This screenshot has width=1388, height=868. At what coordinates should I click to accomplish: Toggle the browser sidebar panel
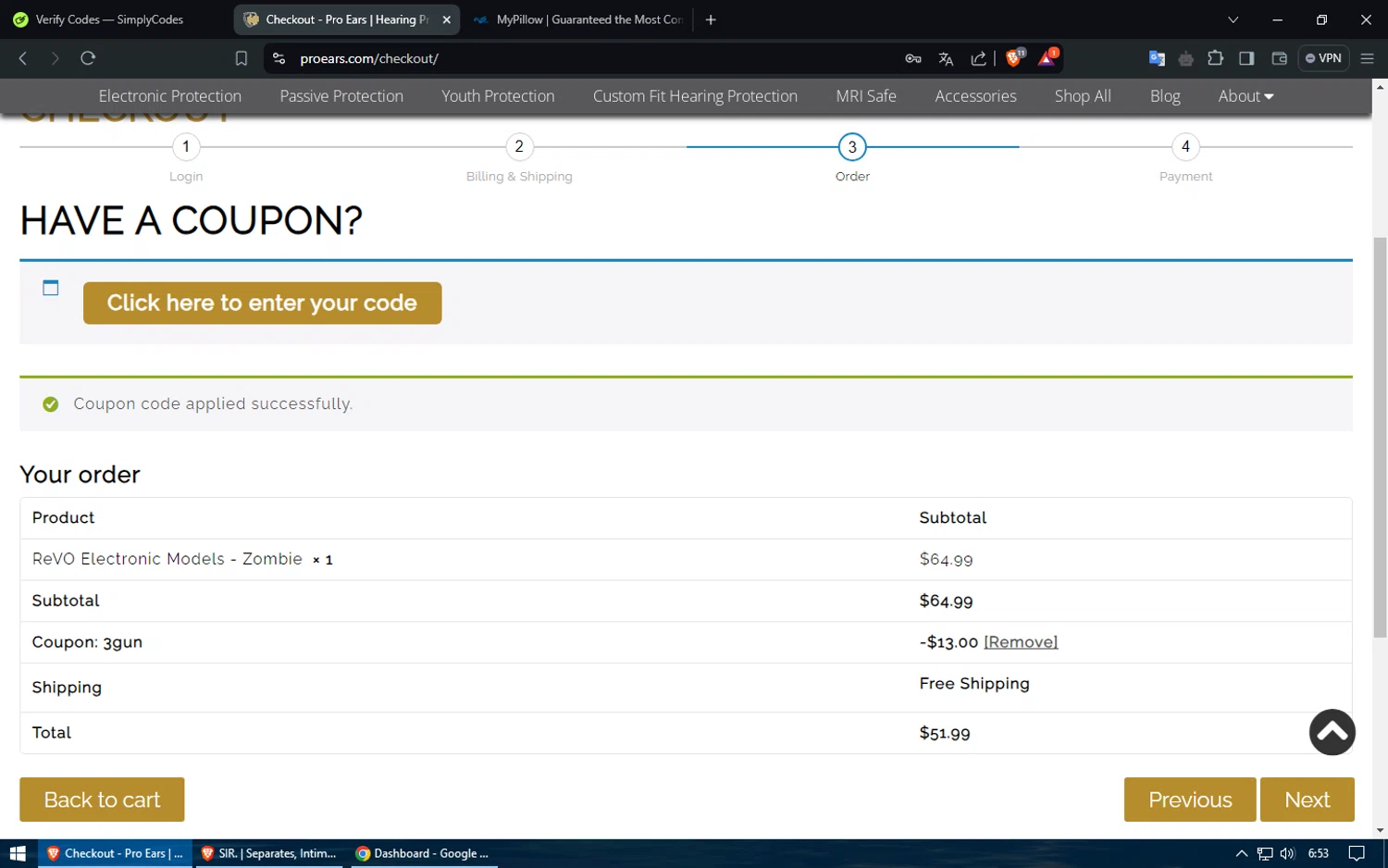(x=1246, y=58)
